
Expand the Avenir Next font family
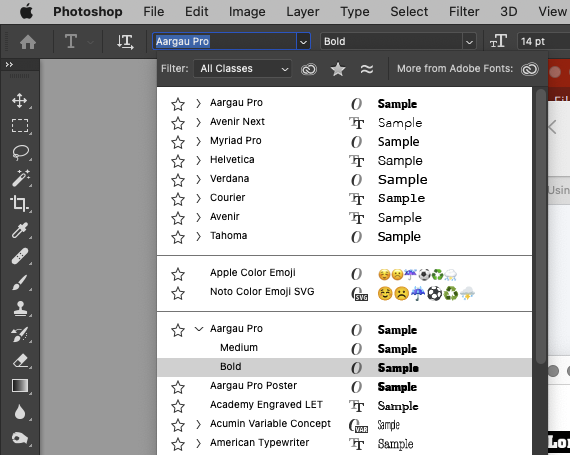[198, 122]
